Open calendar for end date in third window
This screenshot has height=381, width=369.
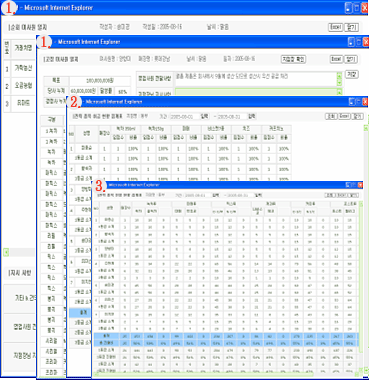pos(252,116)
